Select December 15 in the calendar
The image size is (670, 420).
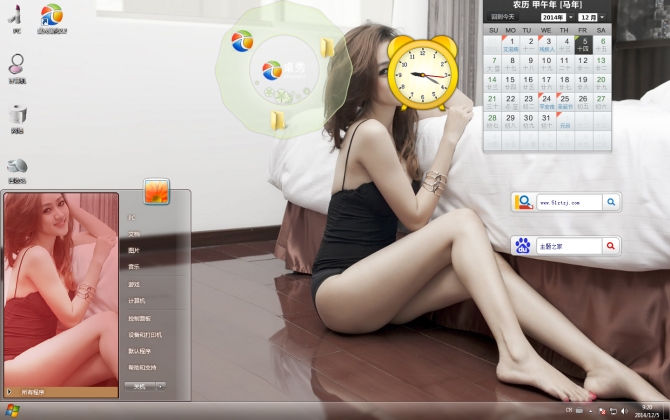coord(511,83)
